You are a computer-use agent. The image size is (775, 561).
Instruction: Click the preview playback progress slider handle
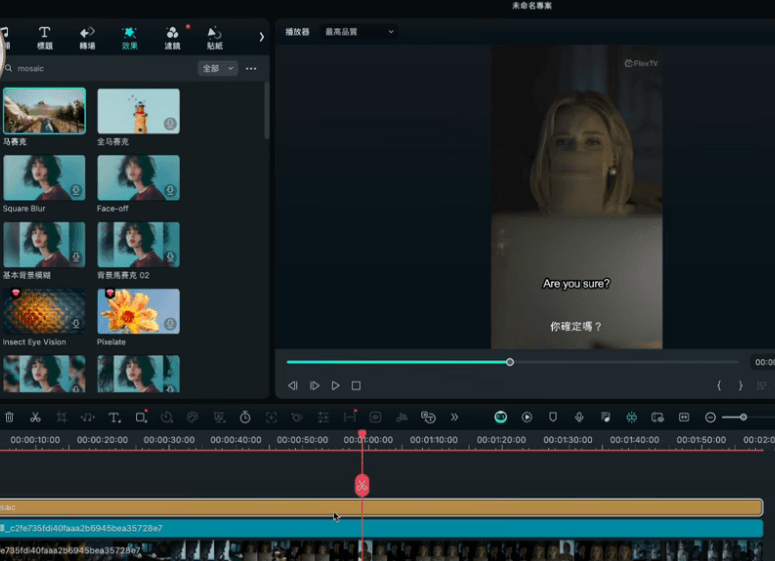[x=510, y=362]
